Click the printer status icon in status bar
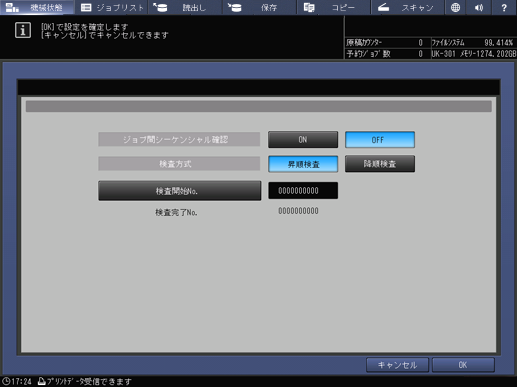 (x=42, y=381)
